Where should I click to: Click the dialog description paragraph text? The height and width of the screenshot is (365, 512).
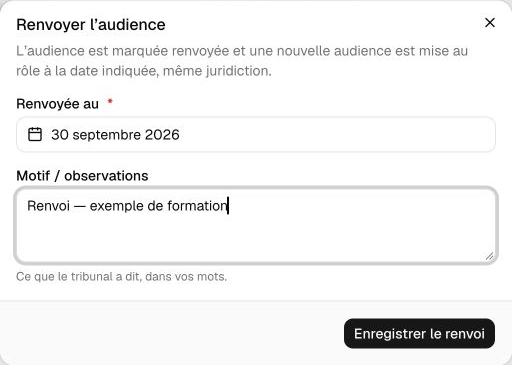[242, 61]
